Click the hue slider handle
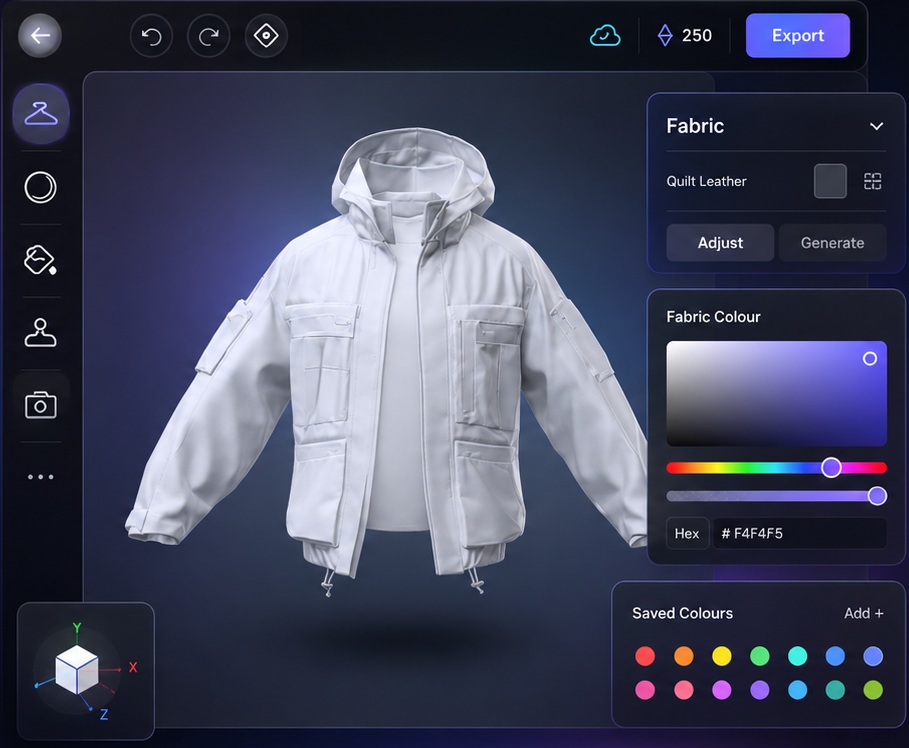Image resolution: width=909 pixels, height=748 pixels. point(831,467)
